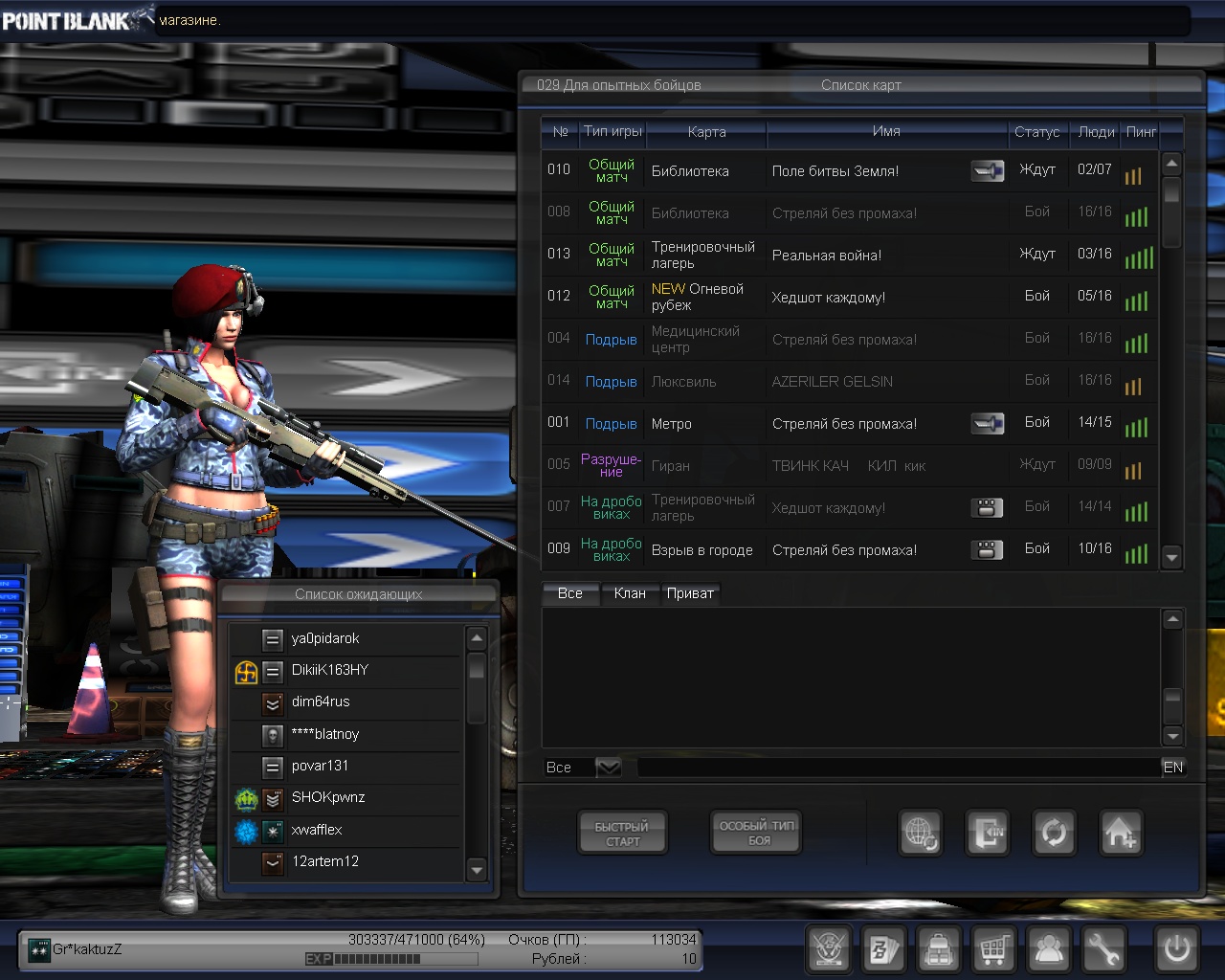Image resolution: width=1225 pixels, height=980 pixels.
Task: Open the missions card icon in bottom bar
Action: click(x=883, y=949)
